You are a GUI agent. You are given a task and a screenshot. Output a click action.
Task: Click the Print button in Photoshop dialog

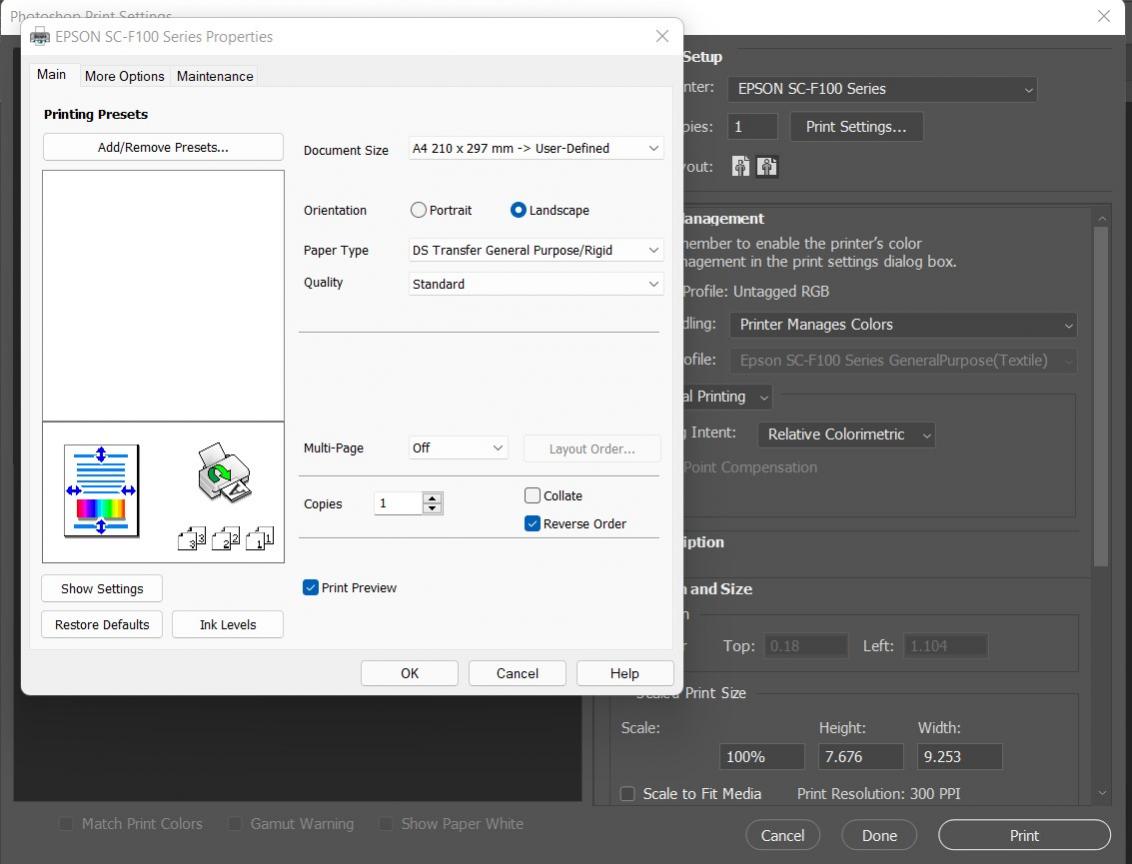click(x=1024, y=835)
